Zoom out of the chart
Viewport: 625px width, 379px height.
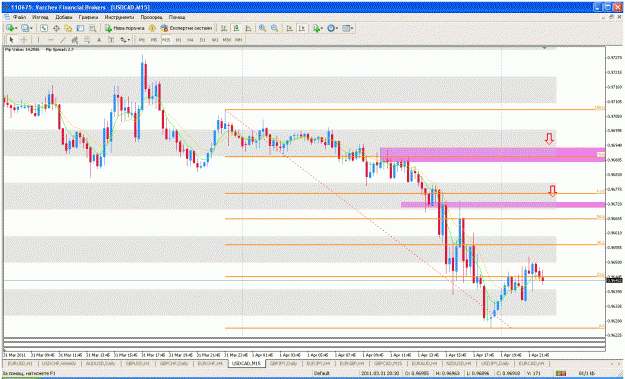coord(274,28)
